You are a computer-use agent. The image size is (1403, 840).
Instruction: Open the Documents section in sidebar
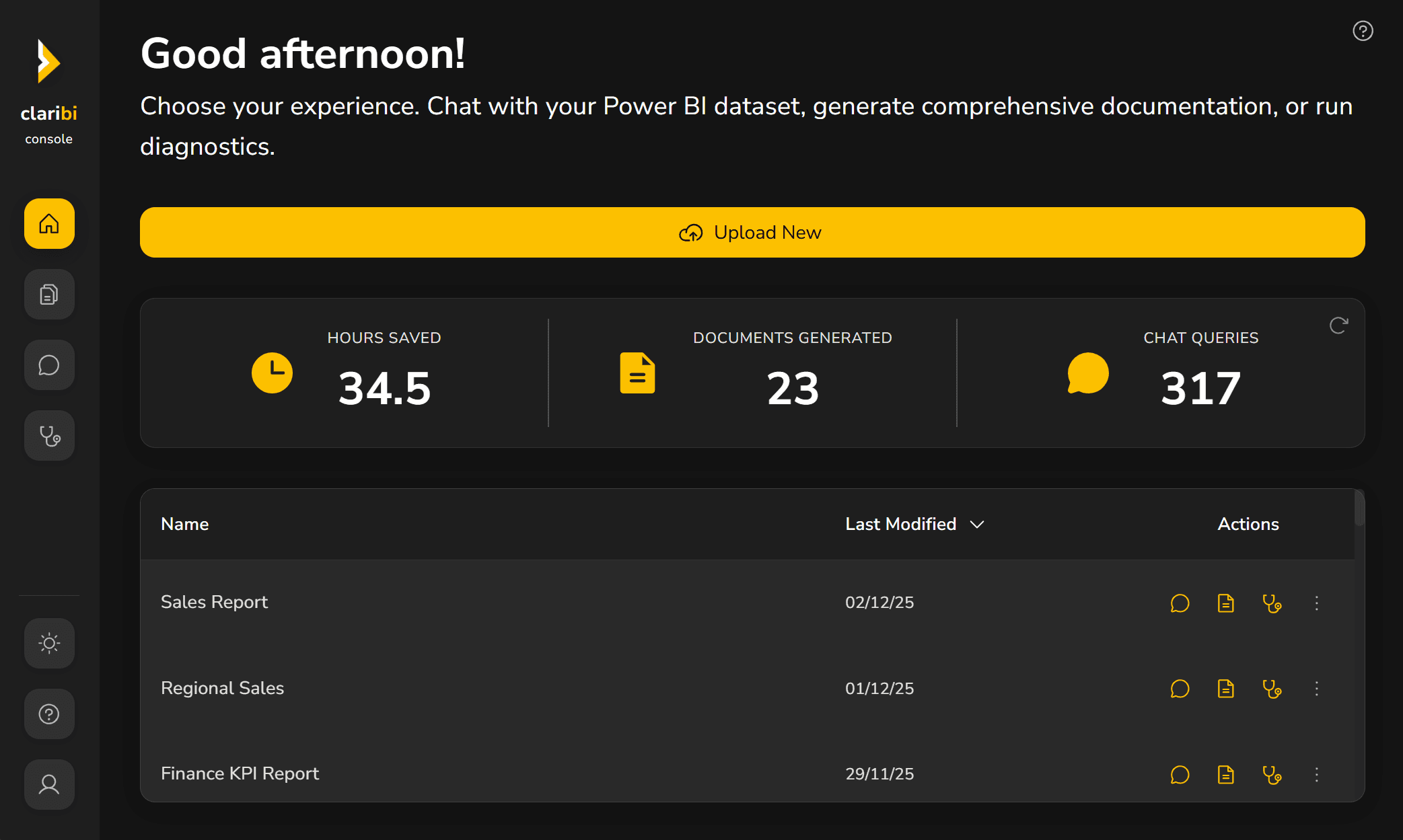coord(49,295)
